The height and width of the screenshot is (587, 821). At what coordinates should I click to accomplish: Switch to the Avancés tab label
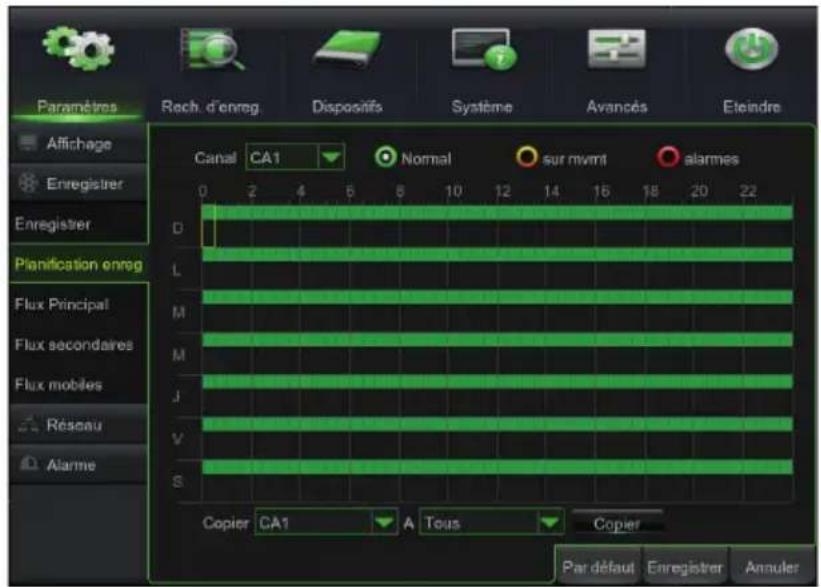(617, 107)
